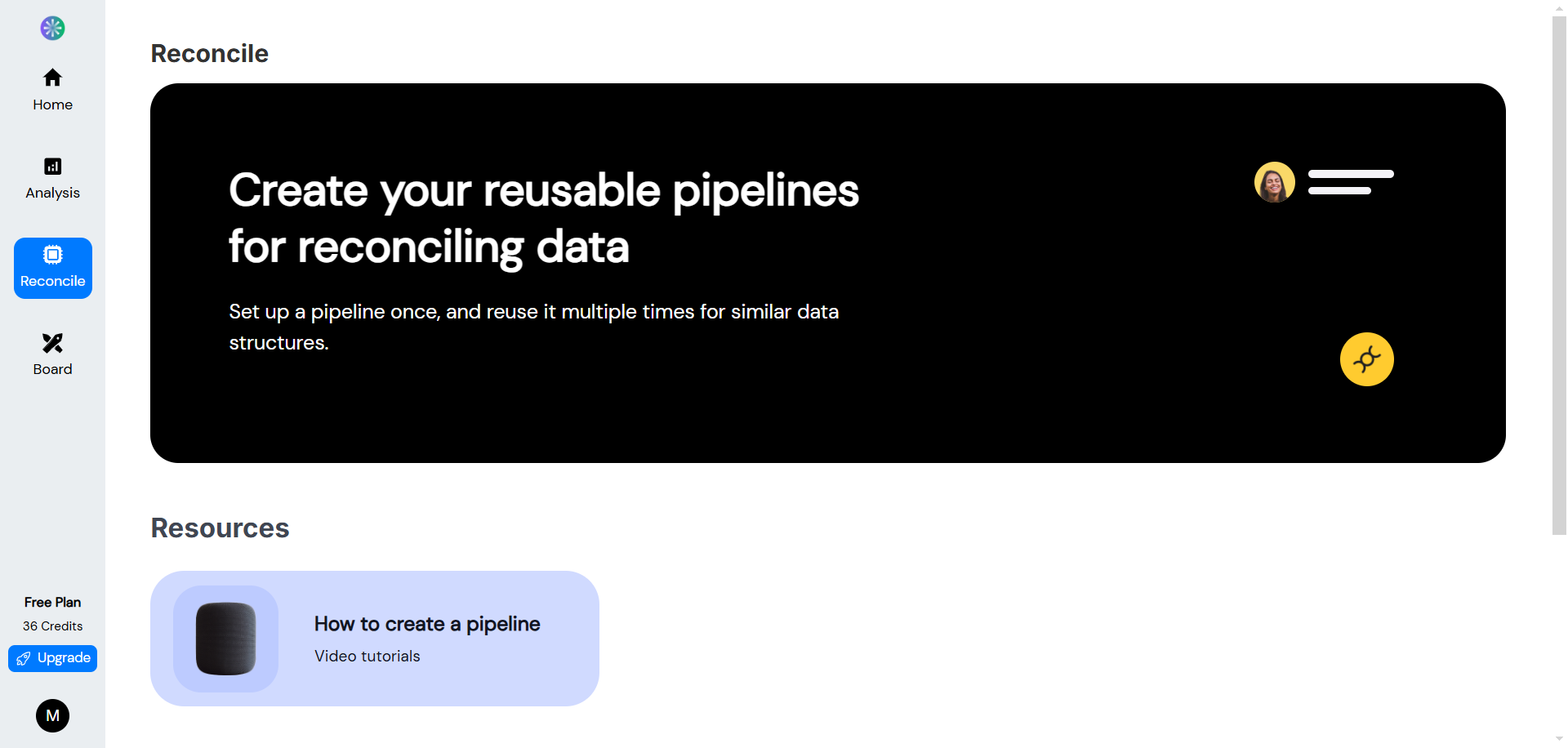Click the Reconcile page title
The height and width of the screenshot is (748, 1568).
point(209,54)
